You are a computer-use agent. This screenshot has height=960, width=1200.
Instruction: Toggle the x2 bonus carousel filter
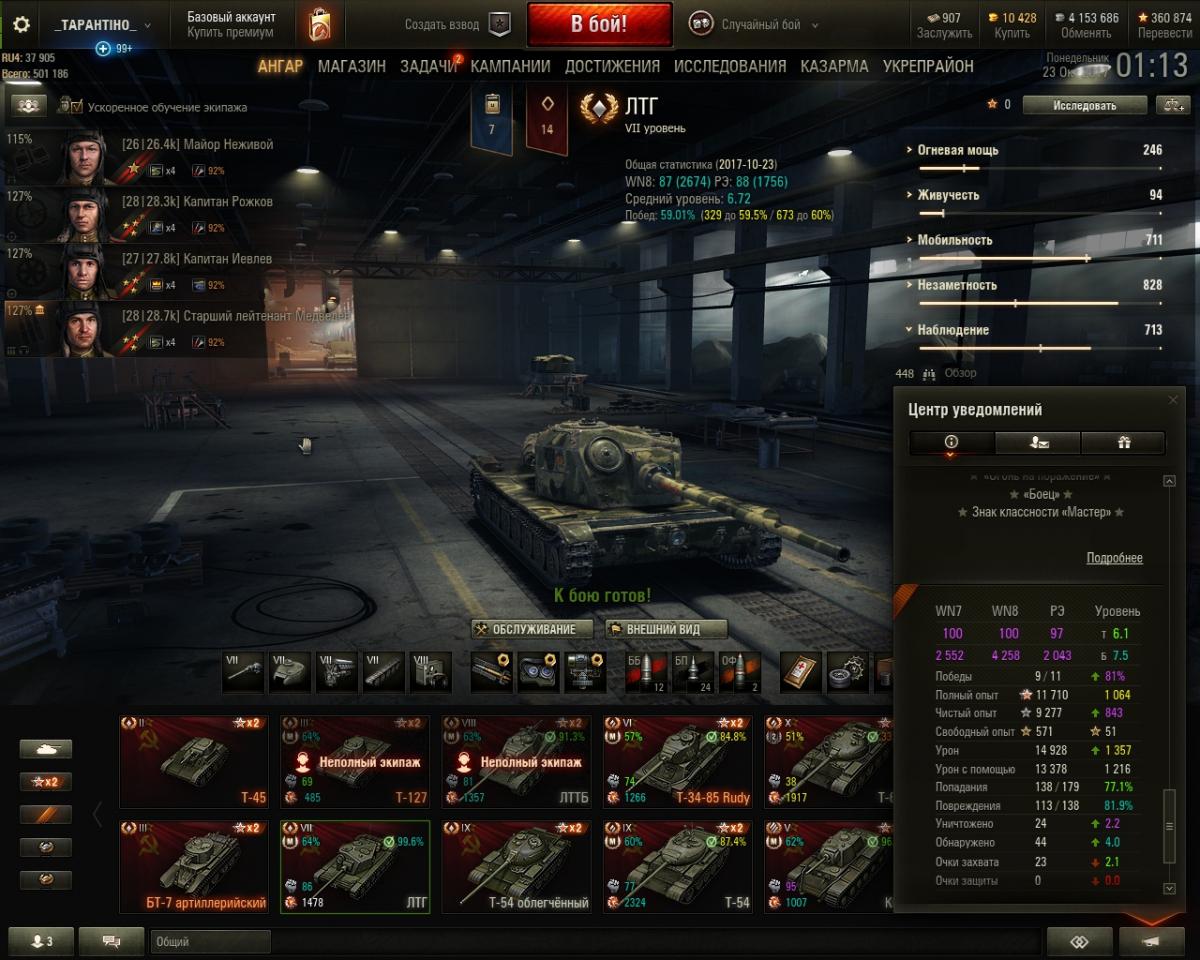[46, 782]
